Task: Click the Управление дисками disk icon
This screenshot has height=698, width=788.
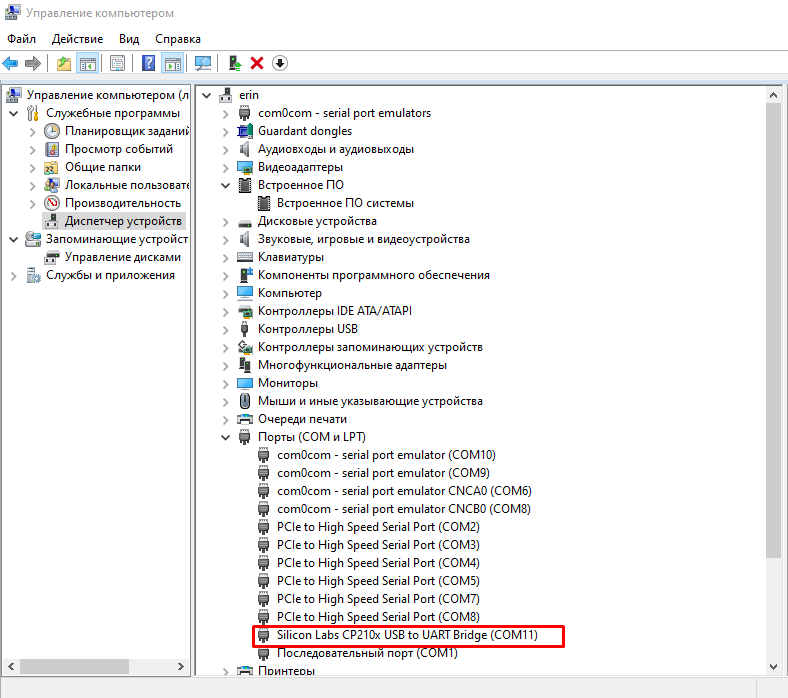Action: tap(52, 257)
